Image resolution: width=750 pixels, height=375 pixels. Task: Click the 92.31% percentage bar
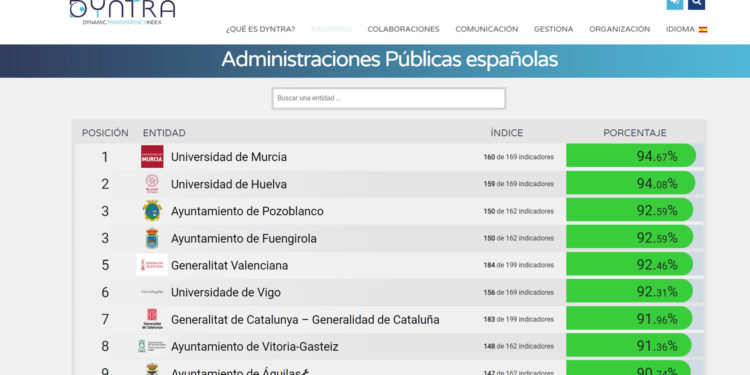tap(629, 291)
